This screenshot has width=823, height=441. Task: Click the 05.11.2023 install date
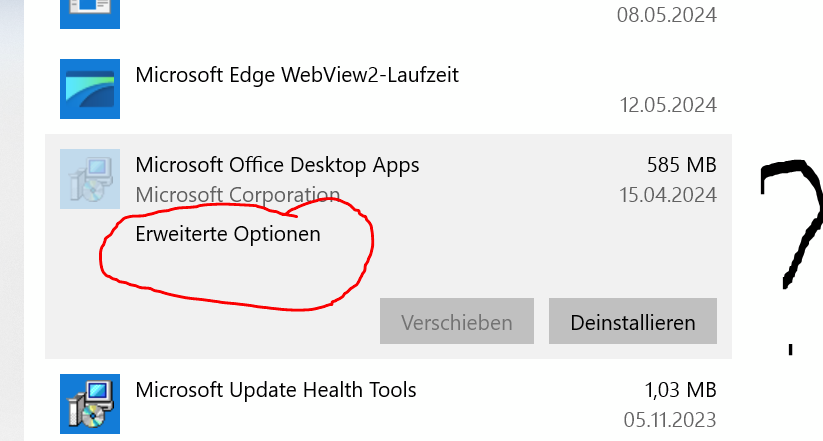(x=670, y=420)
